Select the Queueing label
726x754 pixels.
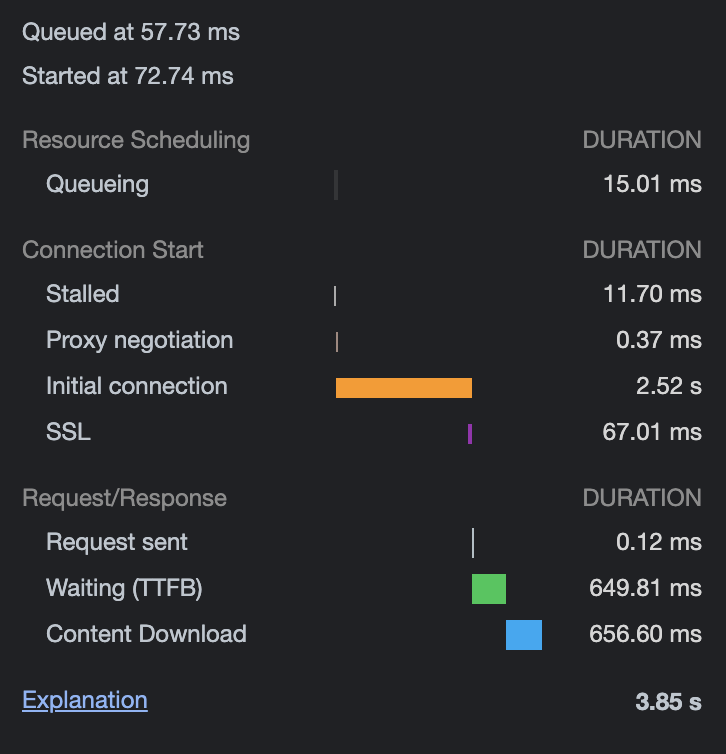(x=98, y=185)
